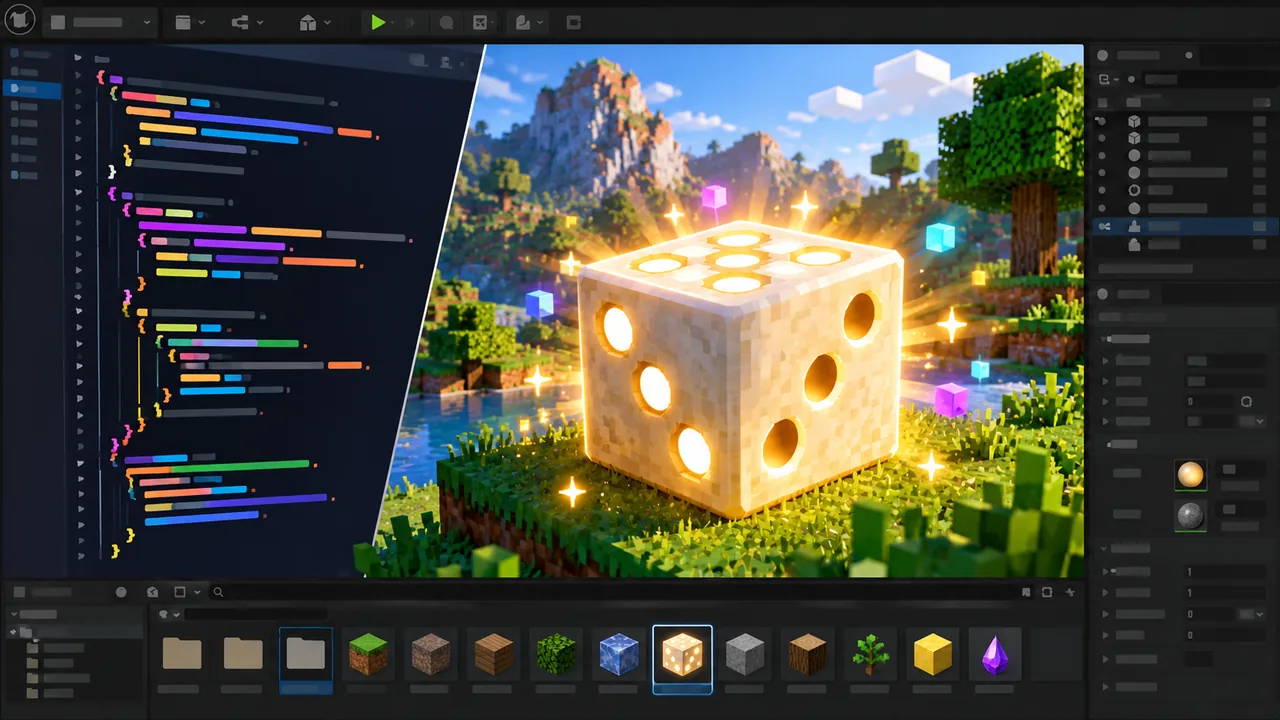Click the engine logo in the top-left corner
1280x720 pixels.
click(19, 20)
